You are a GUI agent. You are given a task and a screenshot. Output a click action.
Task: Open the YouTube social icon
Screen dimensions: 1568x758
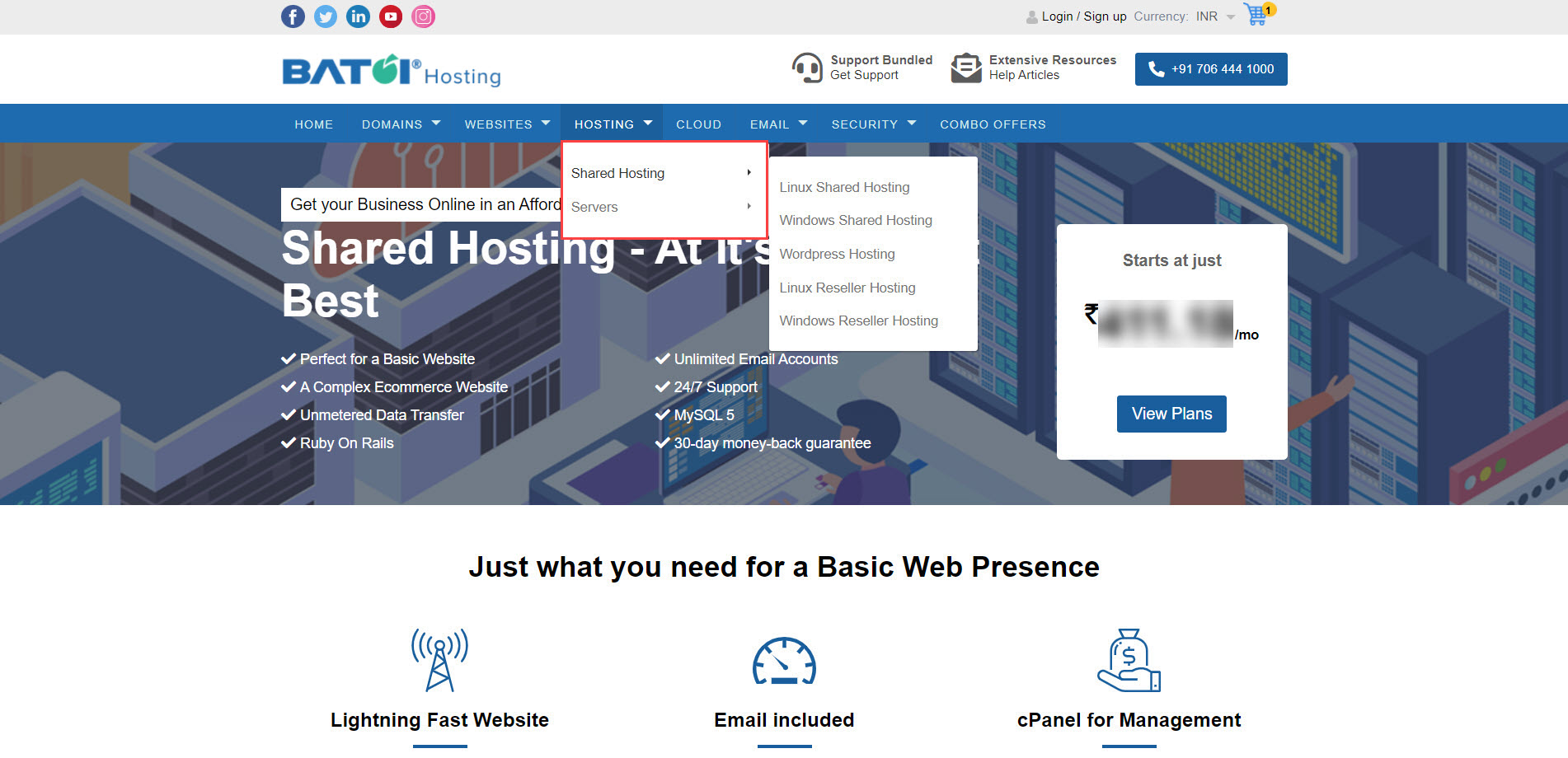391,16
